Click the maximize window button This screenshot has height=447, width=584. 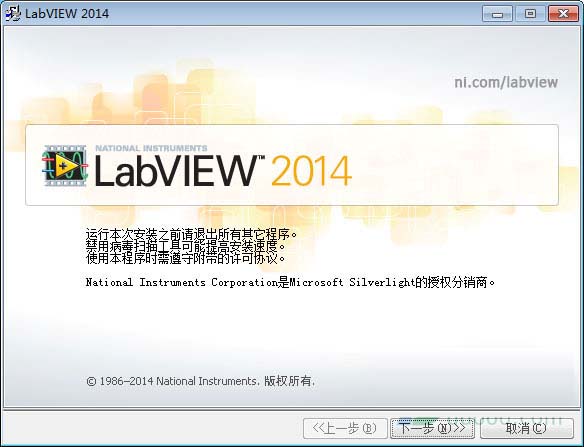530,14
